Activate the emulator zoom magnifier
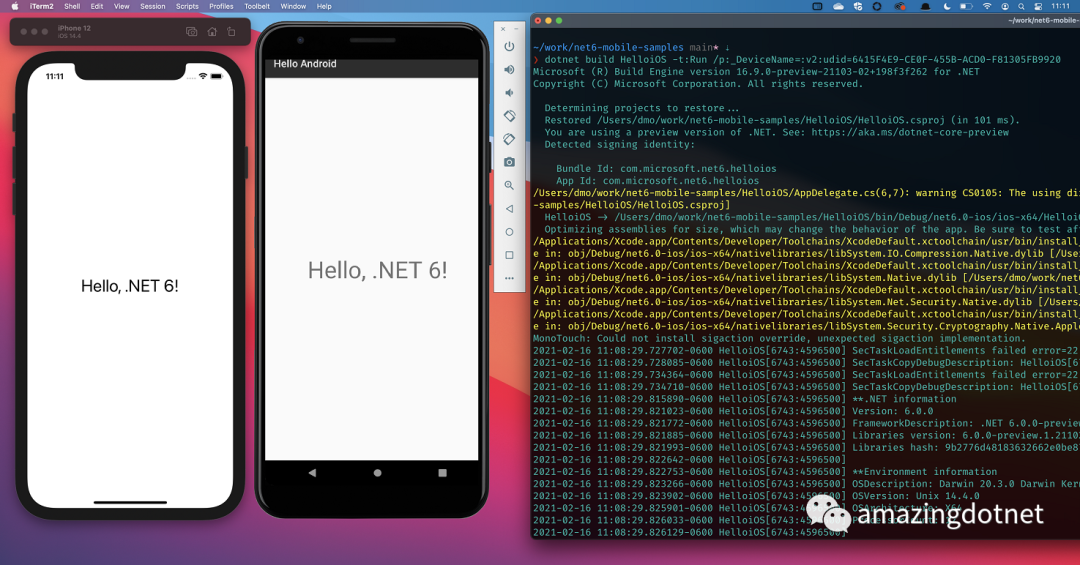 tap(509, 185)
